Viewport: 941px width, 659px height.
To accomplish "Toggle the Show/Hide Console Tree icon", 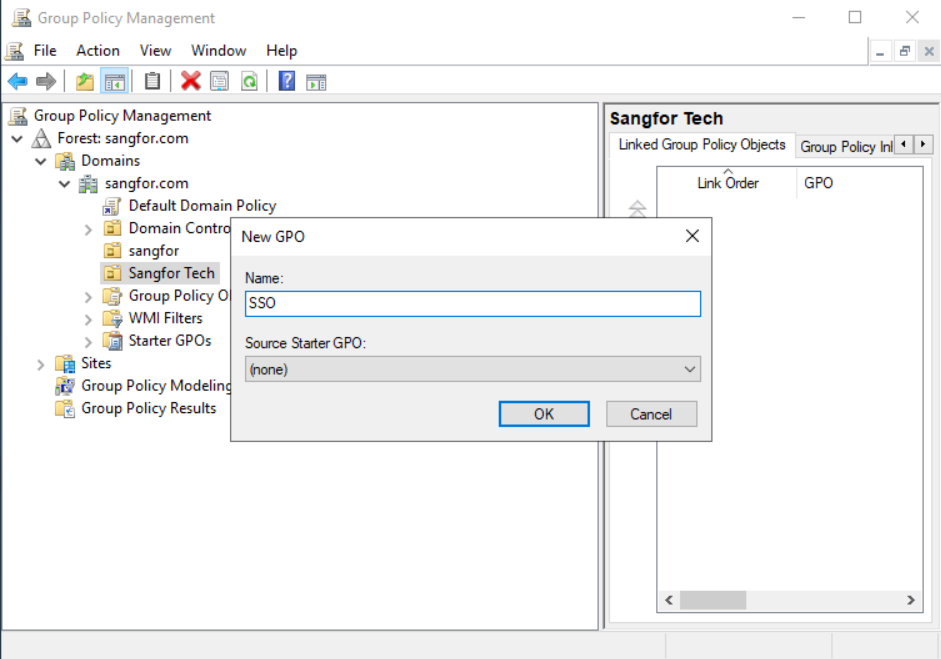I will (x=114, y=81).
